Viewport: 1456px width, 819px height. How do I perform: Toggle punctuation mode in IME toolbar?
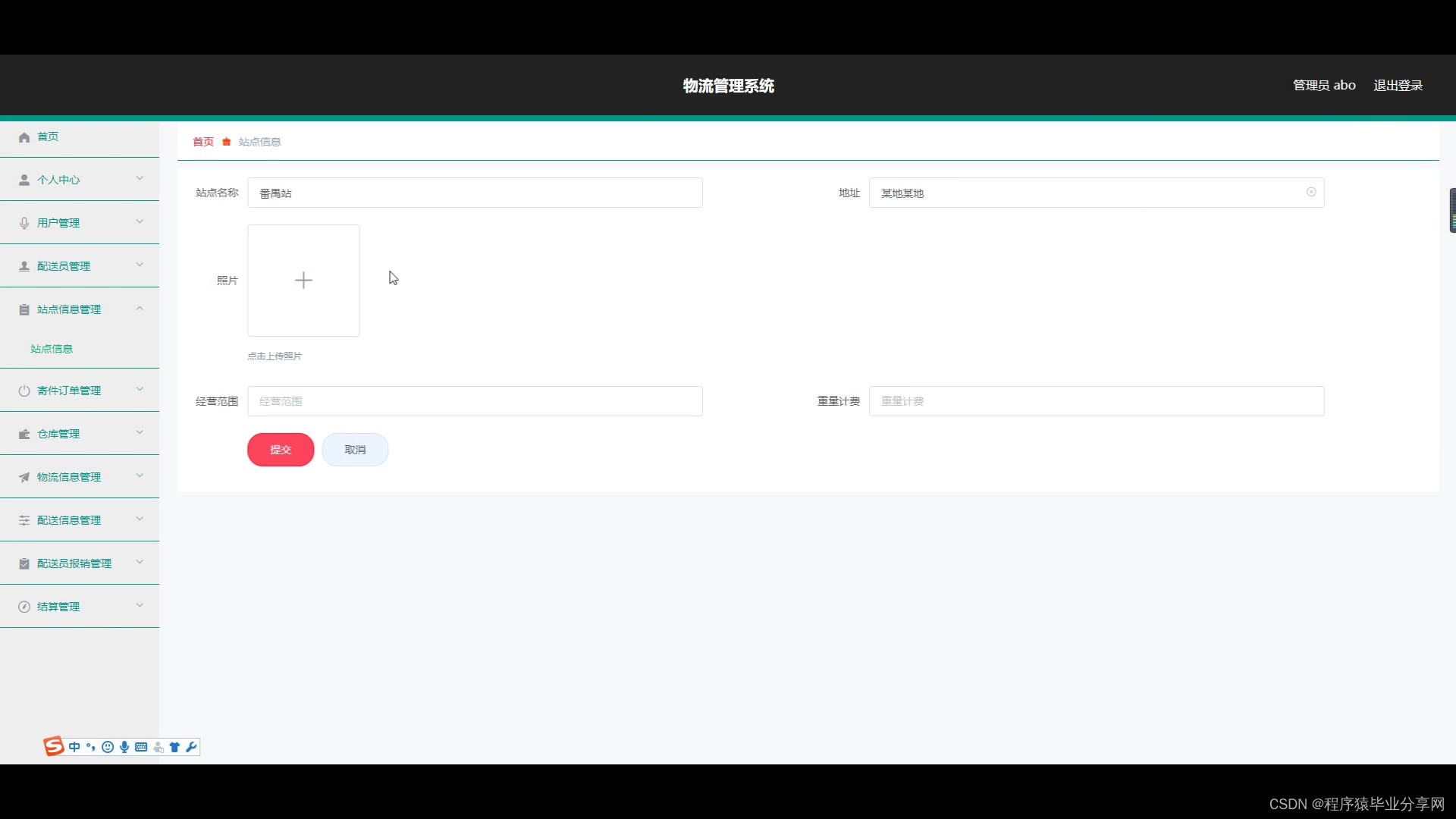pyautogui.click(x=91, y=747)
